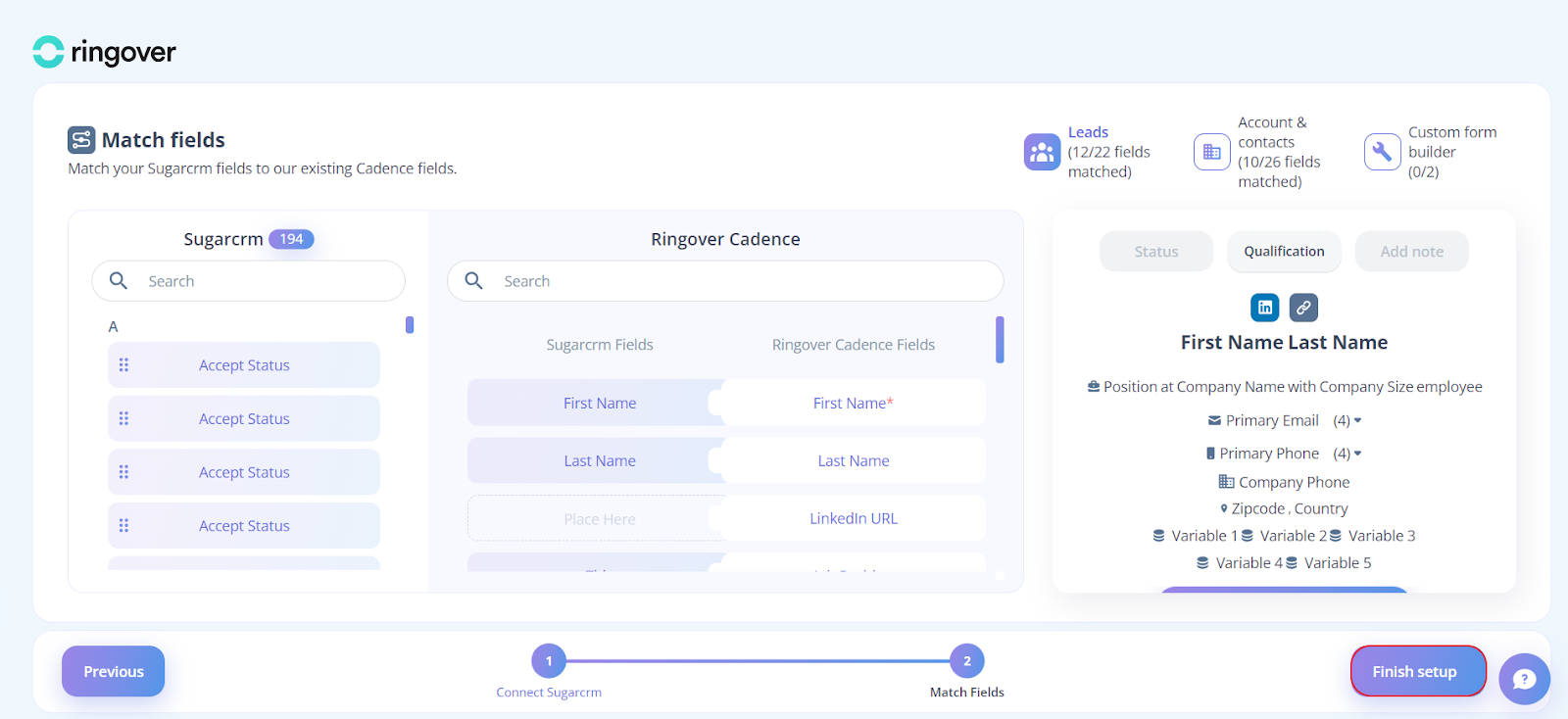1568x719 pixels.
Task: Click the Last Name Cadence field
Action: pyautogui.click(x=854, y=460)
